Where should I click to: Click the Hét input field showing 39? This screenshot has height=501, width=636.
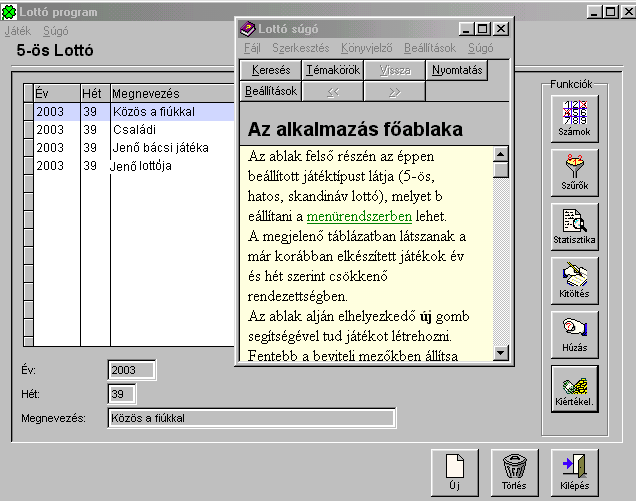point(122,394)
